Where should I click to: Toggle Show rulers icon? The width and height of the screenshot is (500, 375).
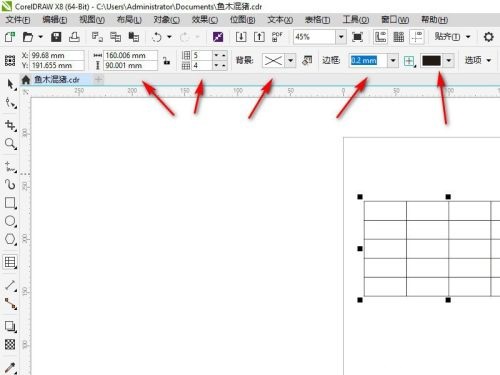pos(380,37)
